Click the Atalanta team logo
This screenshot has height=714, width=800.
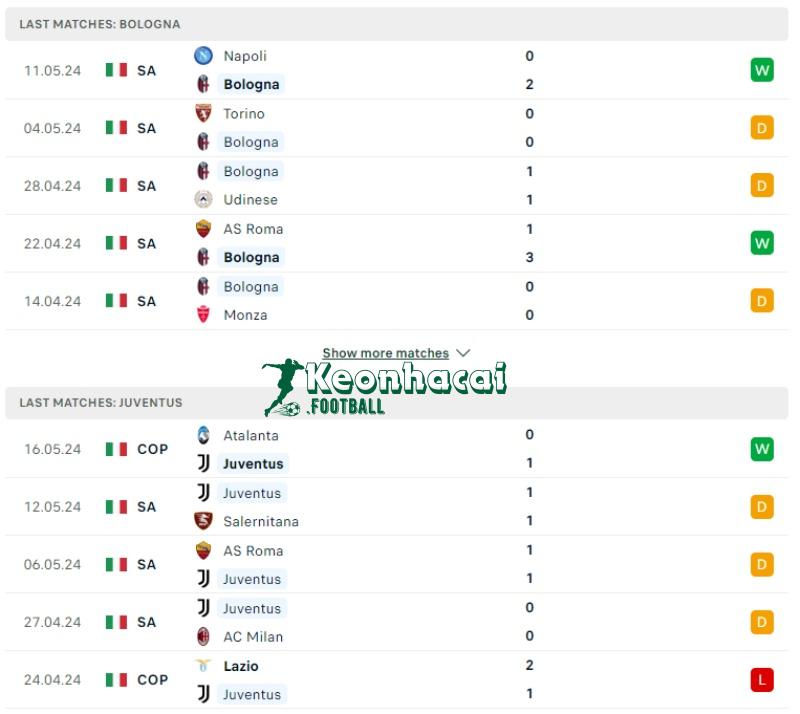[204, 435]
